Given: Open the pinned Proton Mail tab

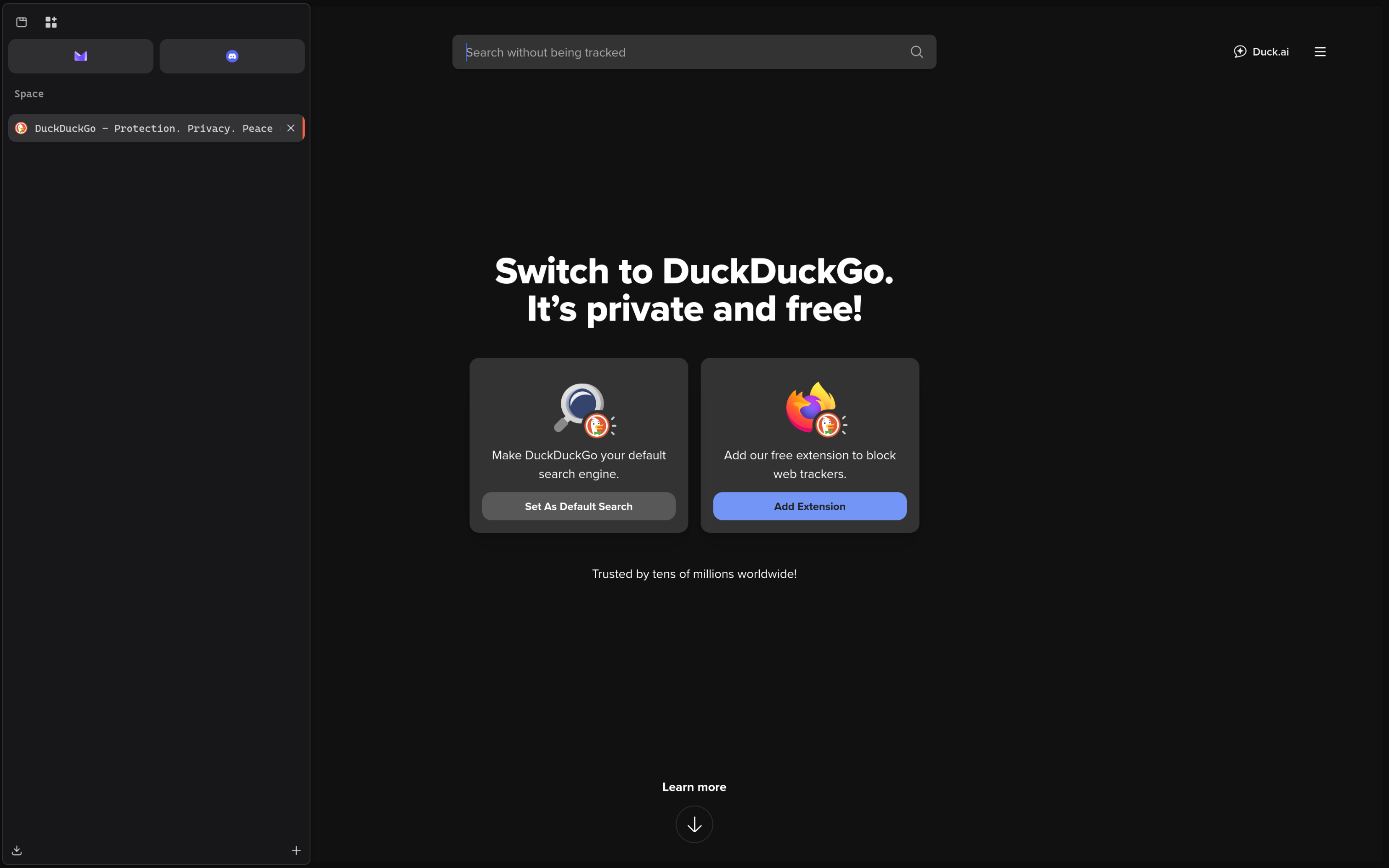Looking at the screenshot, I should click(81, 56).
